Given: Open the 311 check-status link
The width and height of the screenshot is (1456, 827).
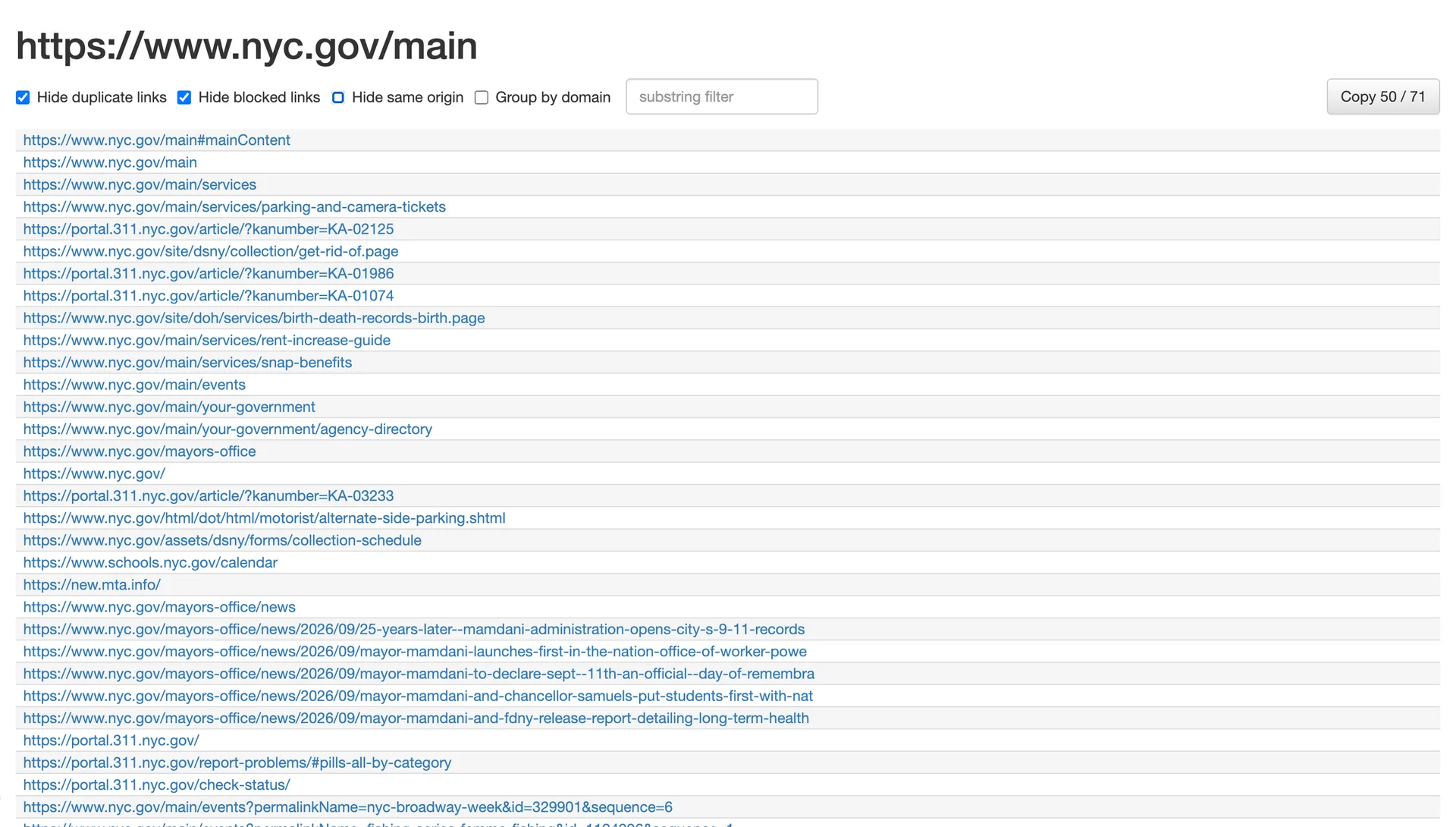Looking at the screenshot, I should [x=156, y=785].
